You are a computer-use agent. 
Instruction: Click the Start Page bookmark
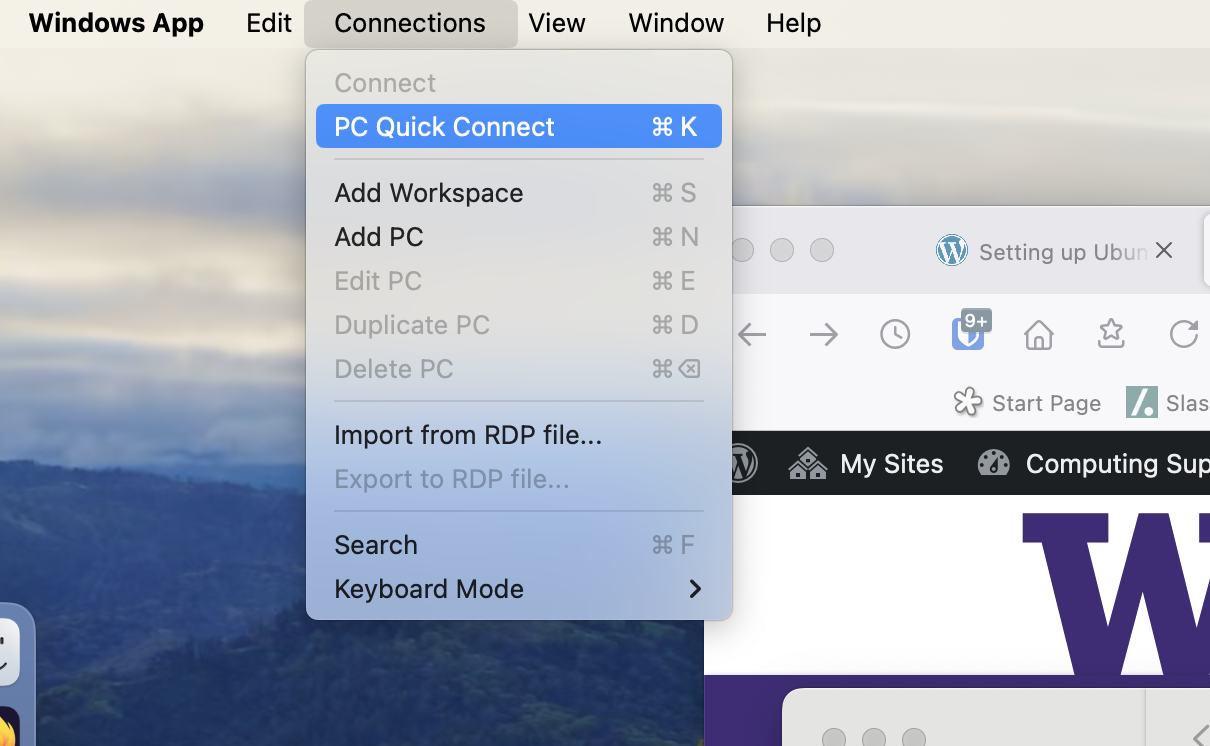point(1027,403)
